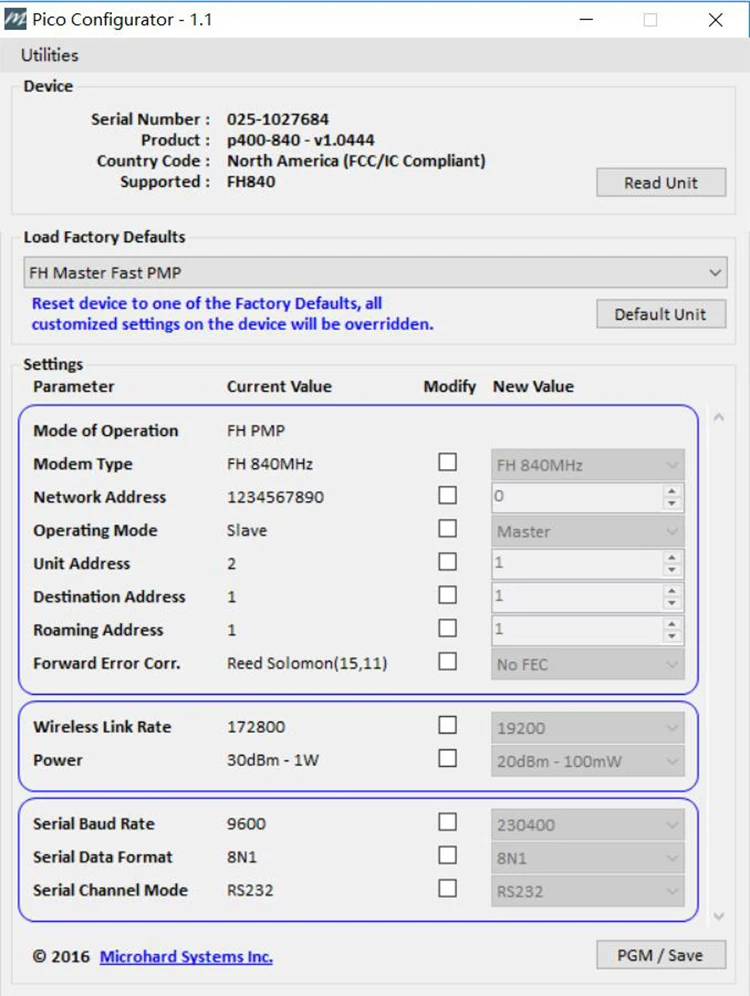Click the Network Address new value field
The image size is (750, 996).
(576, 497)
